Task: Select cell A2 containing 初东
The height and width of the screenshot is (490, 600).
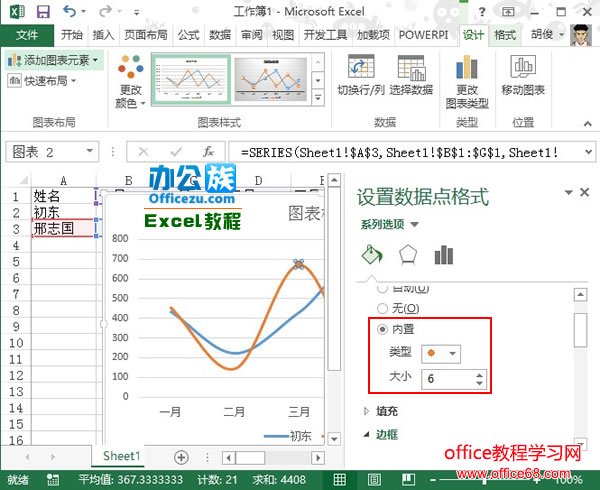Action: point(63,212)
